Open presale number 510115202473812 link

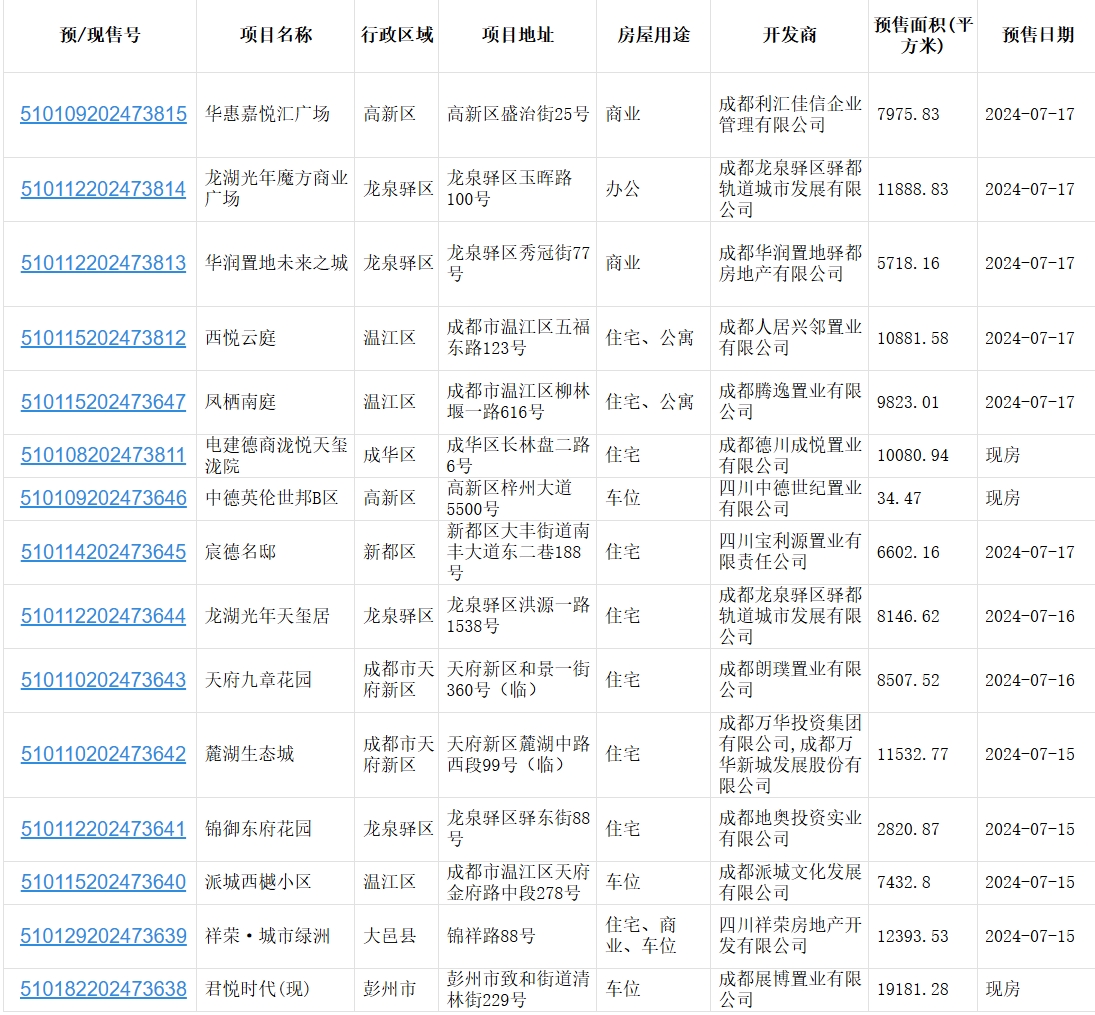(x=103, y=338)
